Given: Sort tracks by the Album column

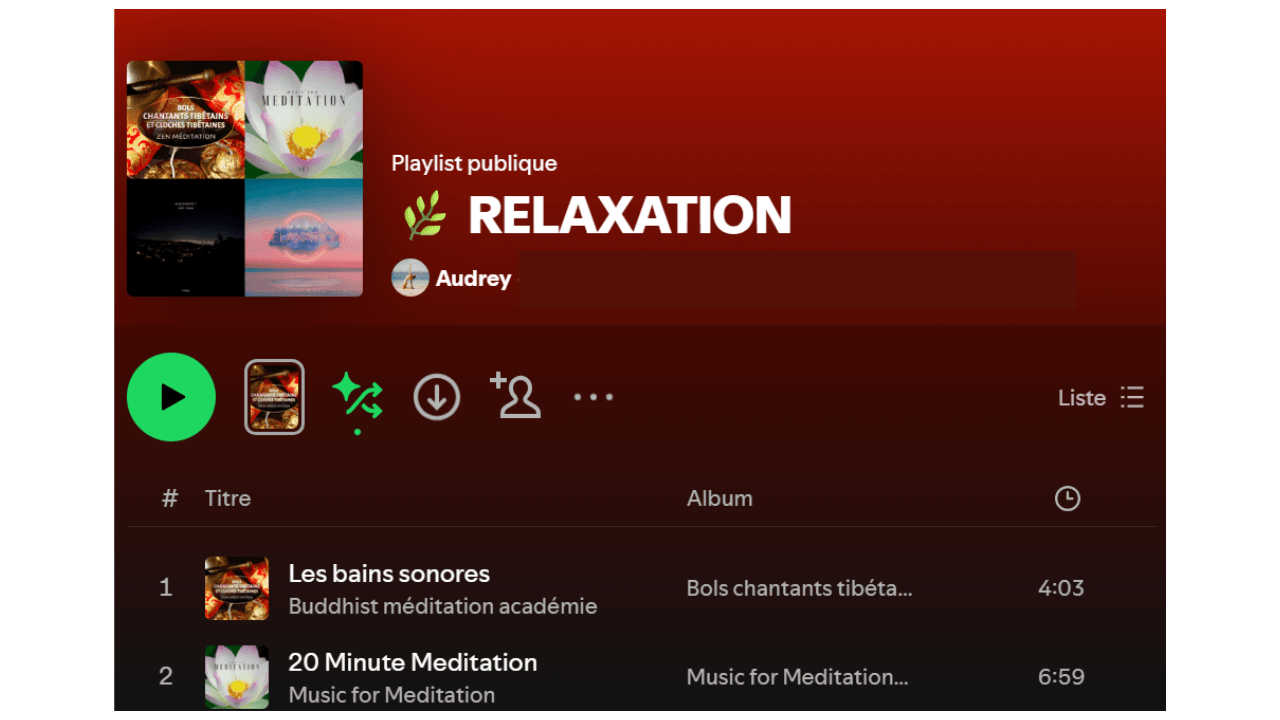Looking at the screenshot, I should coord(720,498).
